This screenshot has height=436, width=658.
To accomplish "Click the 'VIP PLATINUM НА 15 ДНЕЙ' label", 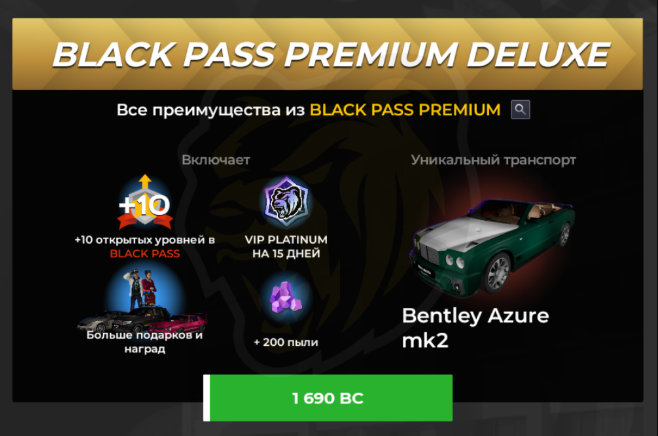I will coord(286,246).
